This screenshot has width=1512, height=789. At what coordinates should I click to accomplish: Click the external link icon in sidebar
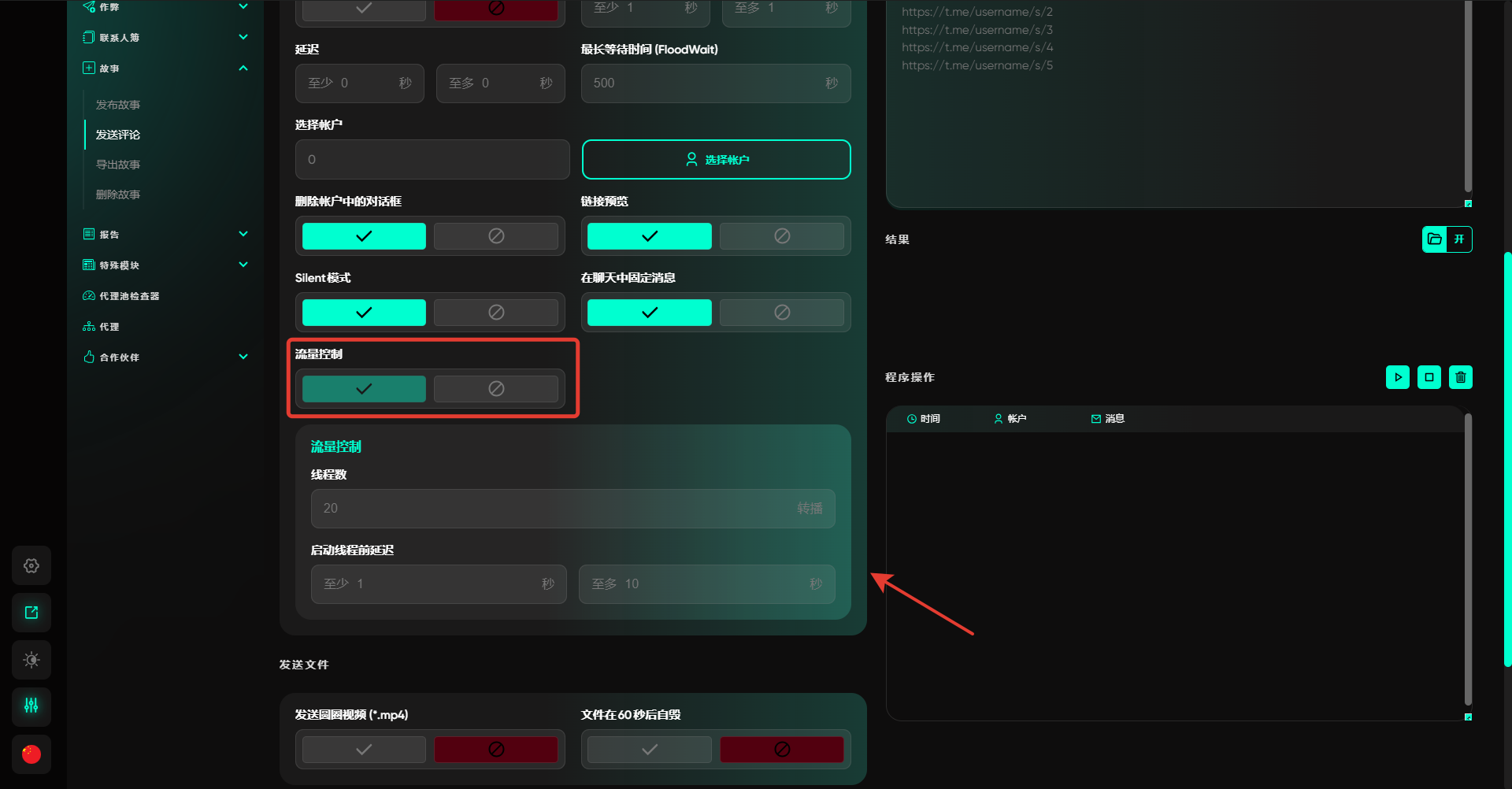point(31,613)
